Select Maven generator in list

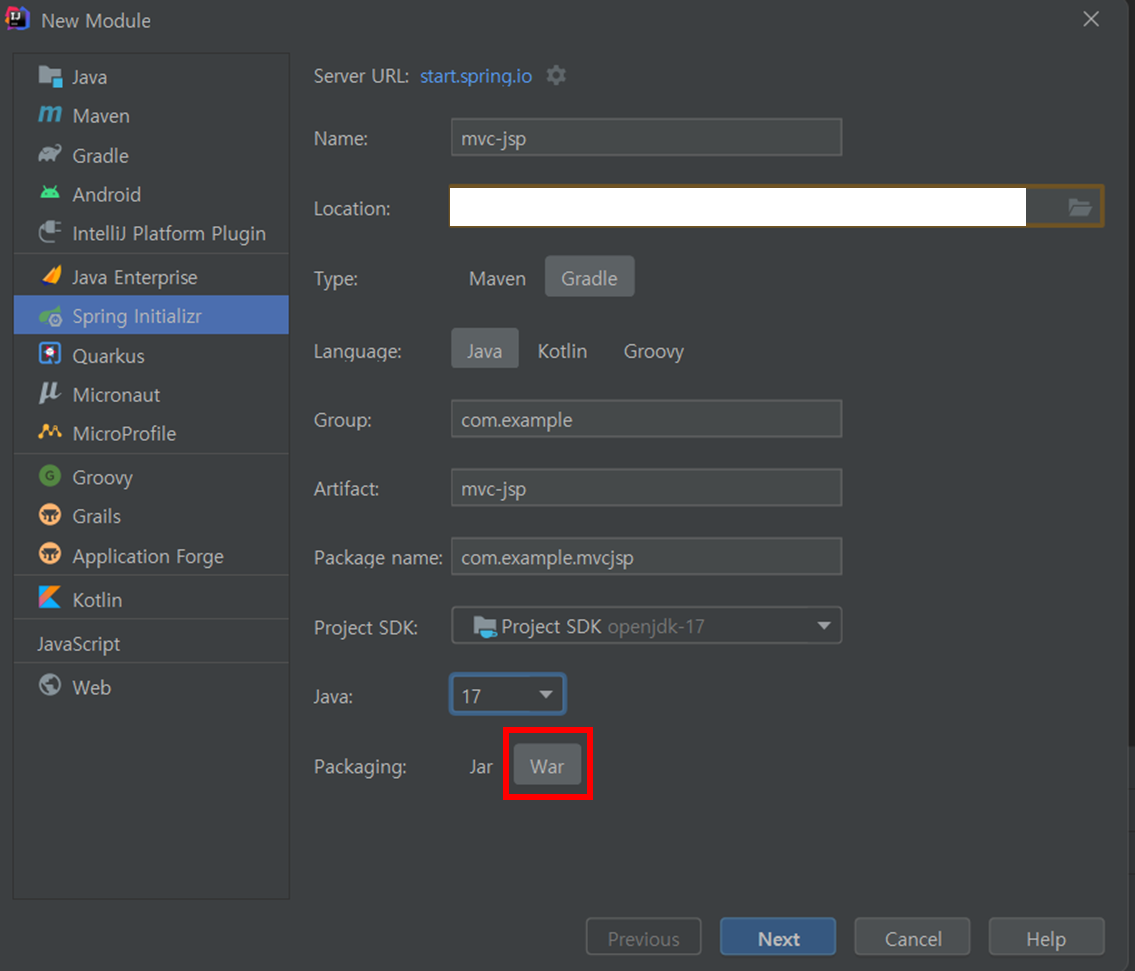click(x=151, y=116)
